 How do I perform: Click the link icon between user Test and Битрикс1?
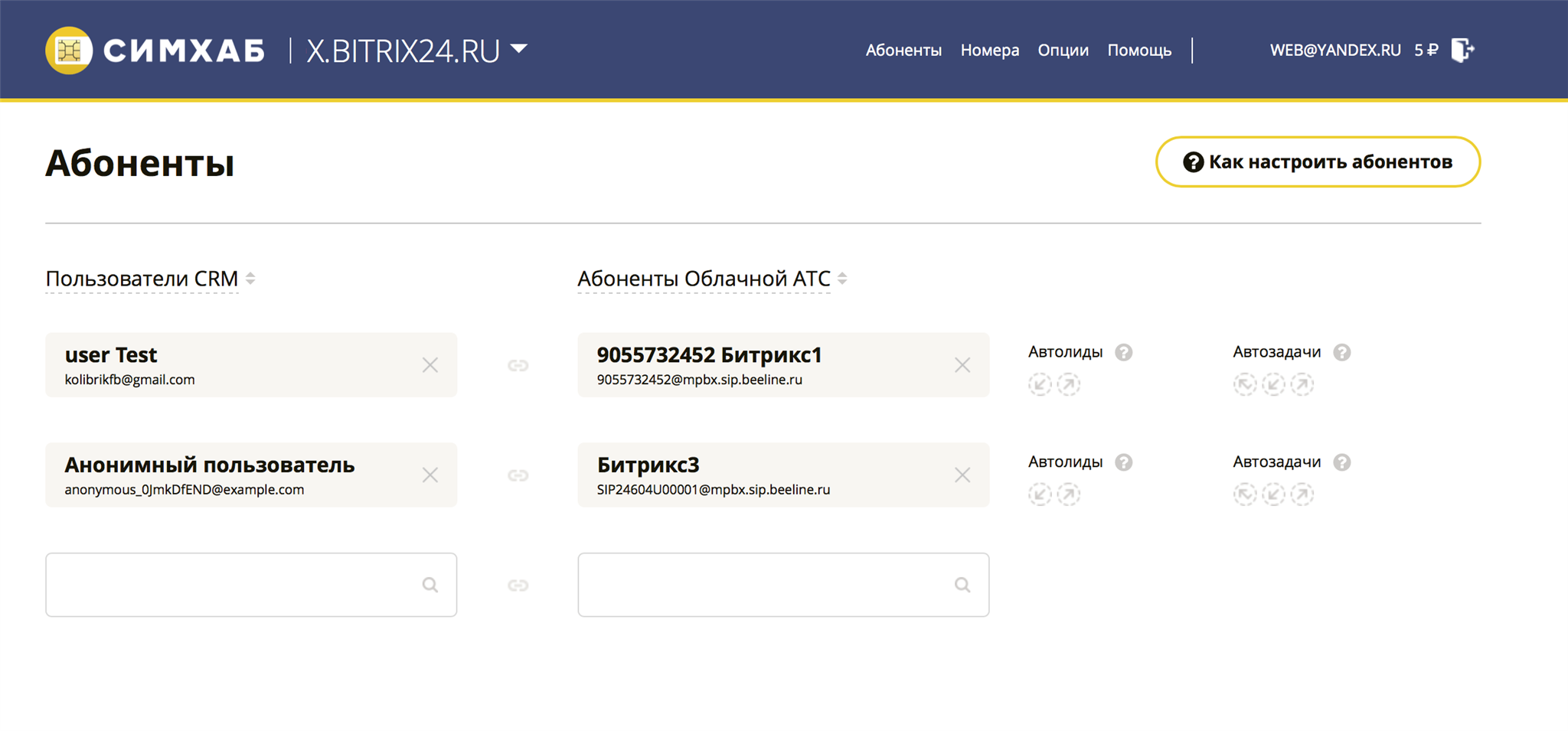pyautogui.click(x=518, y=366)
